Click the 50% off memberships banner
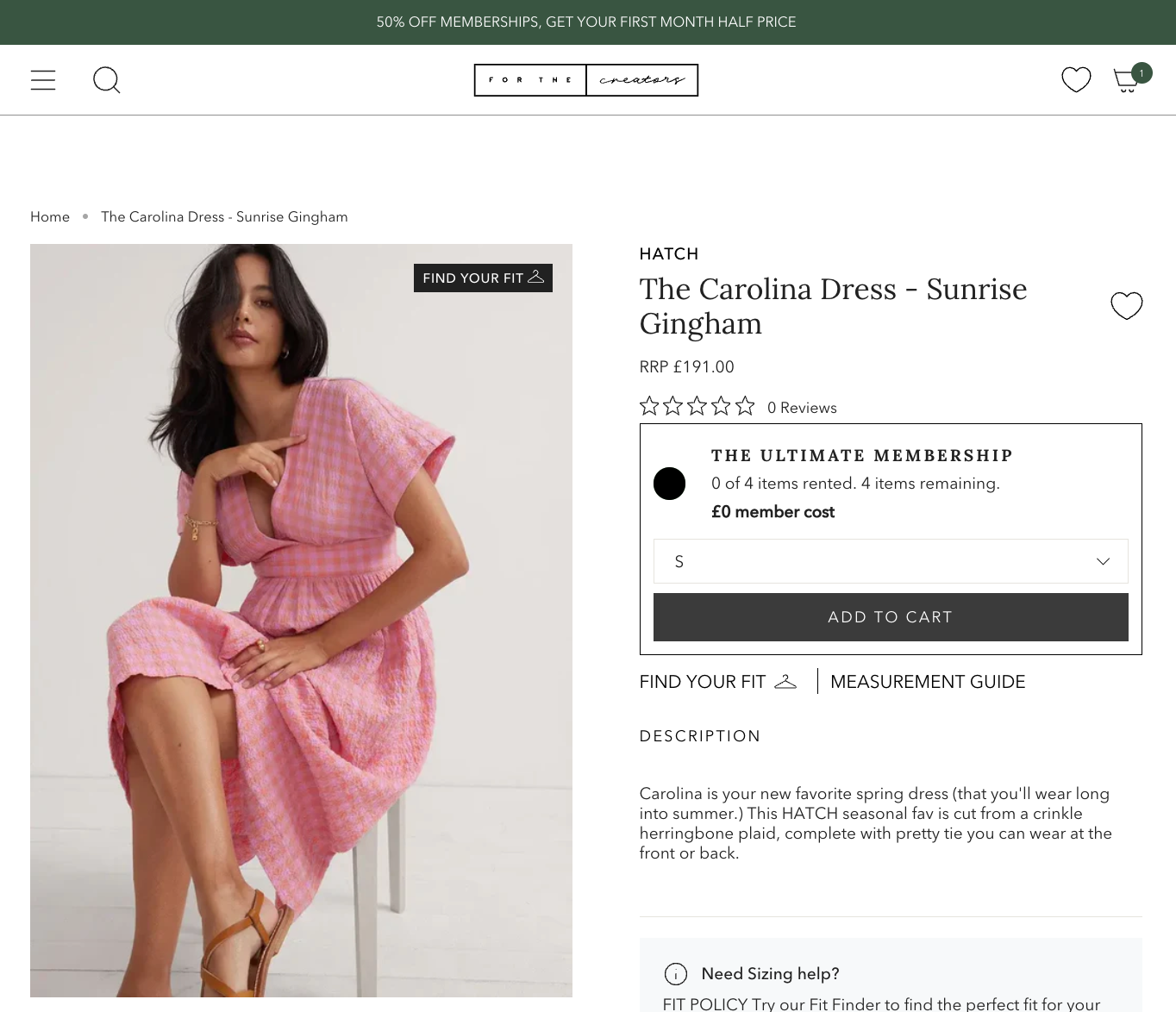Image resolution: width=1176 pixels, height=1012 pixels. pyautogui.click(x=586, y=22)
